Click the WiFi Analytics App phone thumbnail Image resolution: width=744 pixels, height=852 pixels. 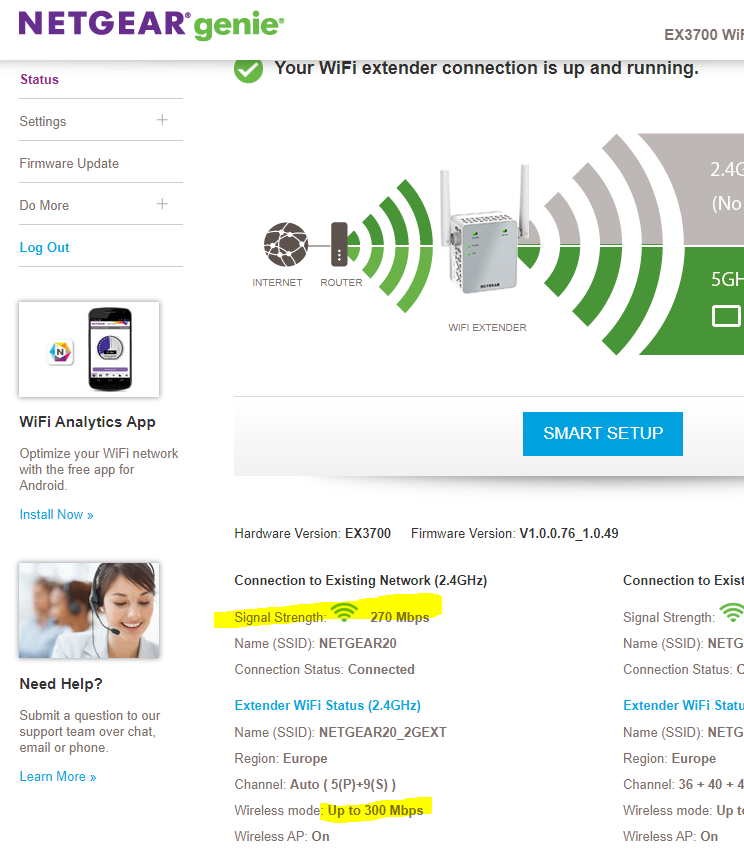click(89, 349)
